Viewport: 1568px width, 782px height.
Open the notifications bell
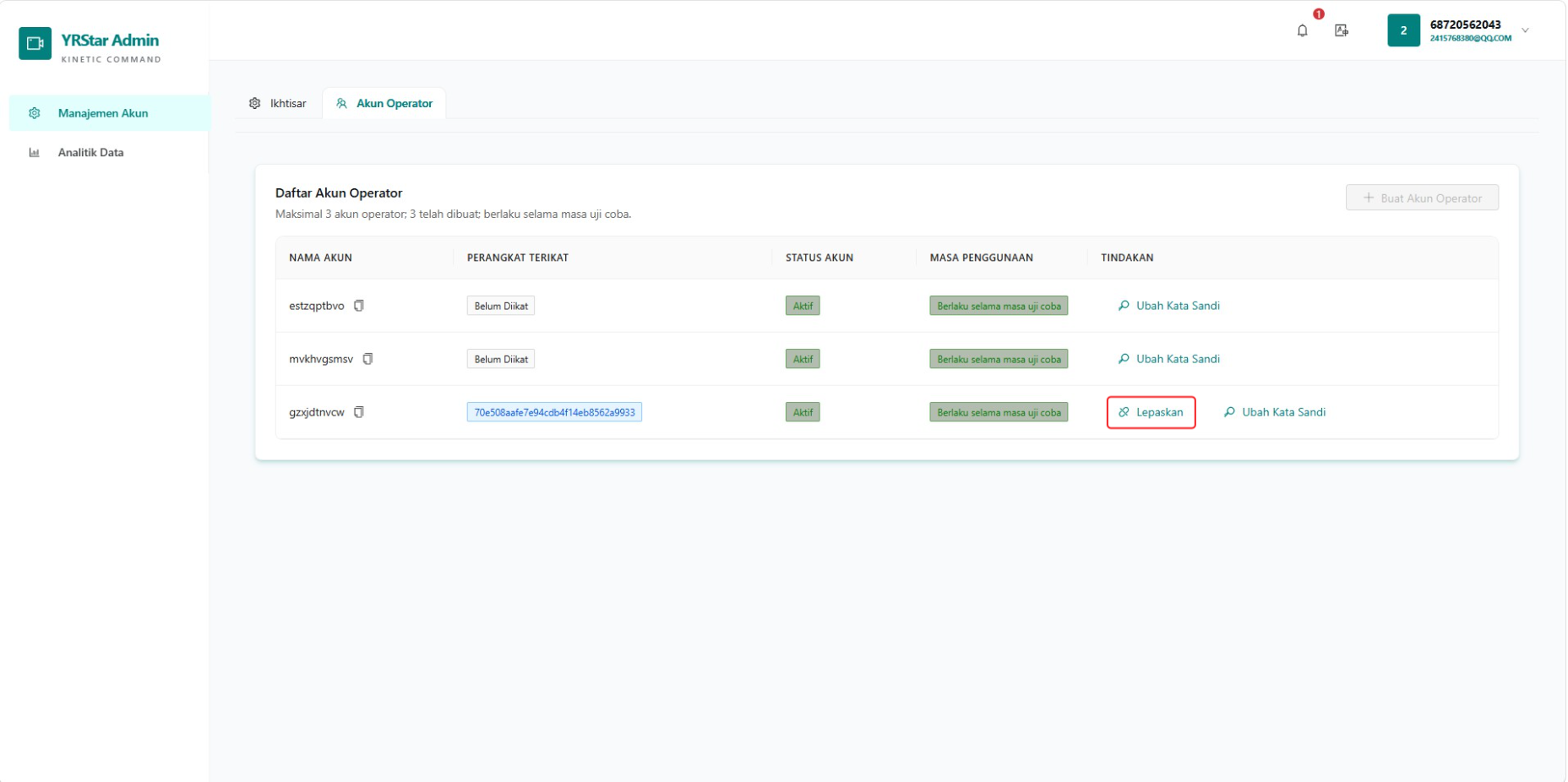[1302, 30]
